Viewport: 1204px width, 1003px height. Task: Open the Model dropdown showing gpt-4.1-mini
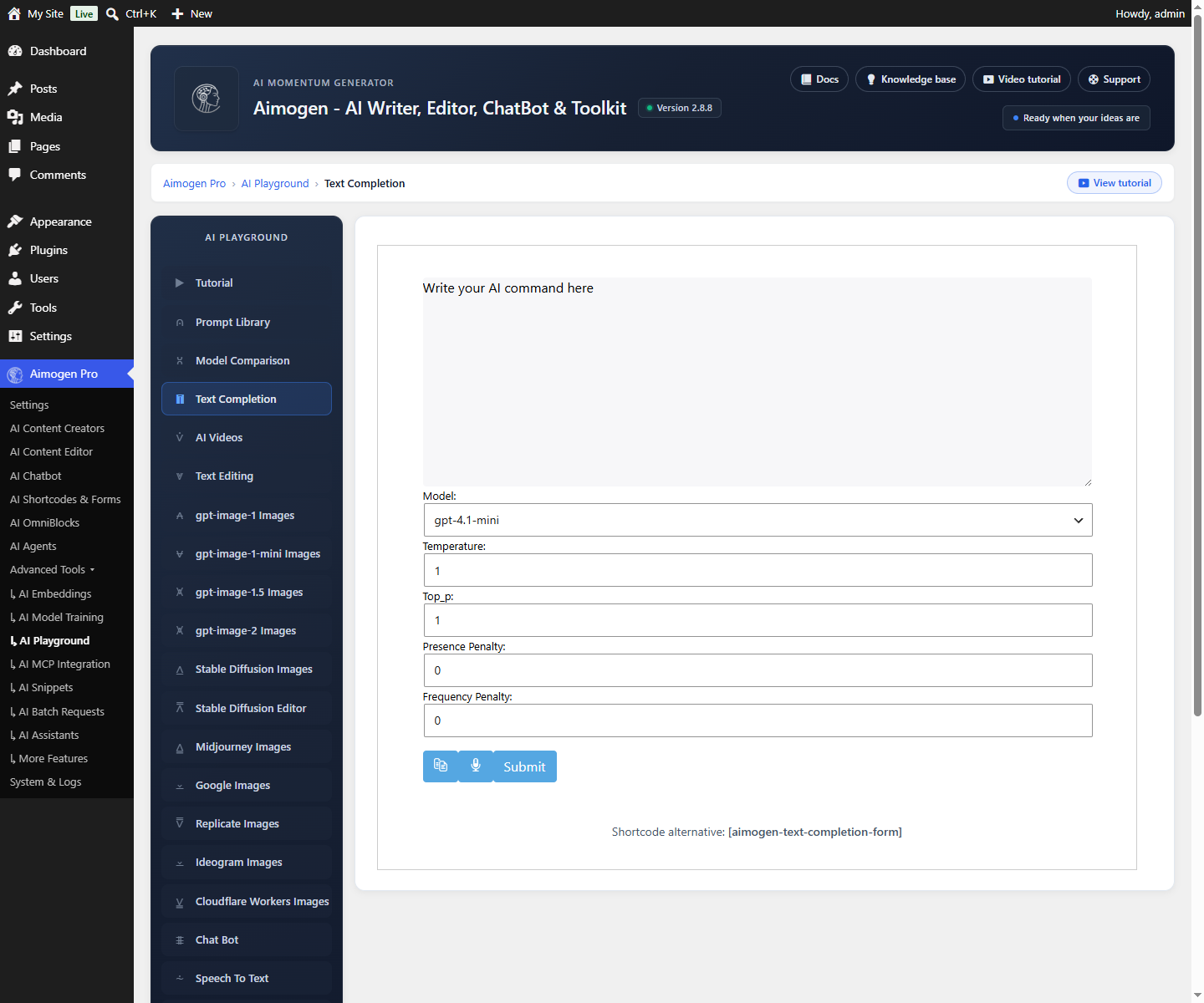coord(758,520)
